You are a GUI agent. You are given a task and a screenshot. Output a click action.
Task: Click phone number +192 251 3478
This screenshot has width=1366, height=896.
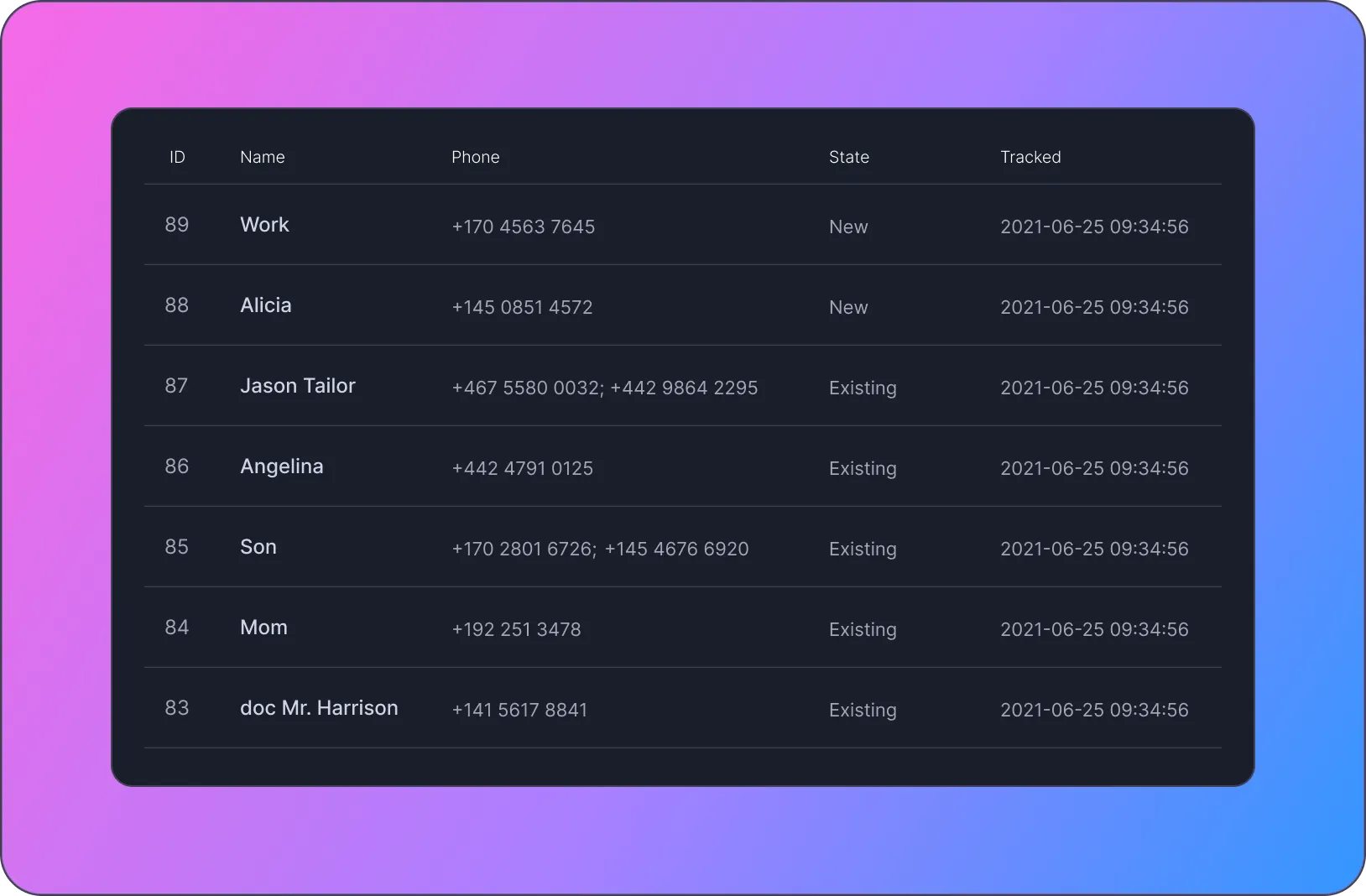click(516, 629)
